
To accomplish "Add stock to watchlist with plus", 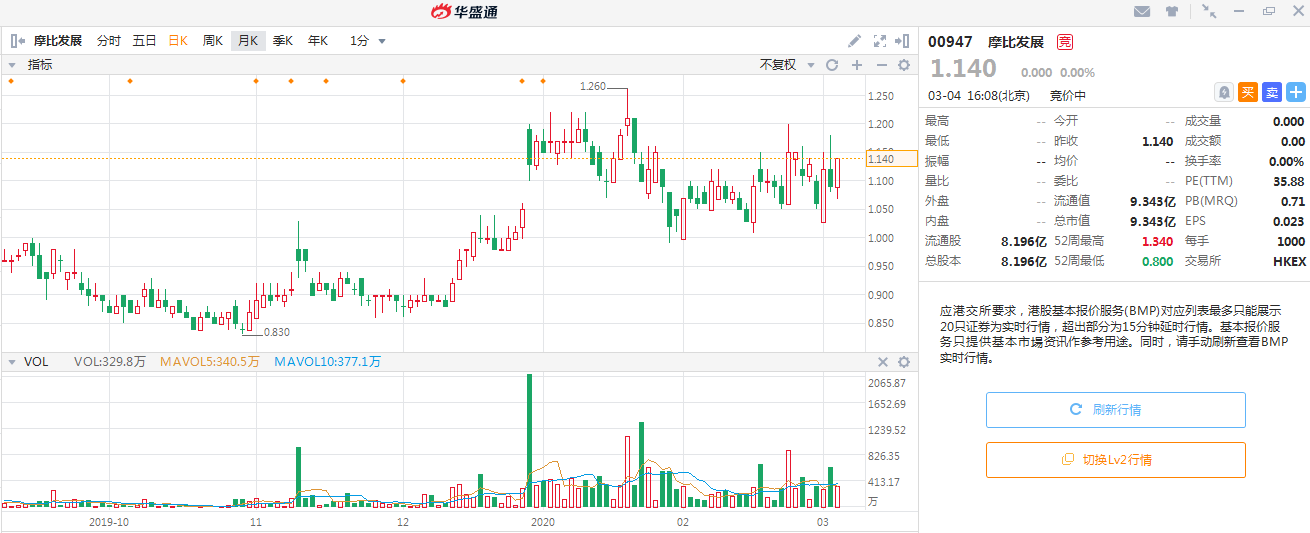I will point(1295,92).
